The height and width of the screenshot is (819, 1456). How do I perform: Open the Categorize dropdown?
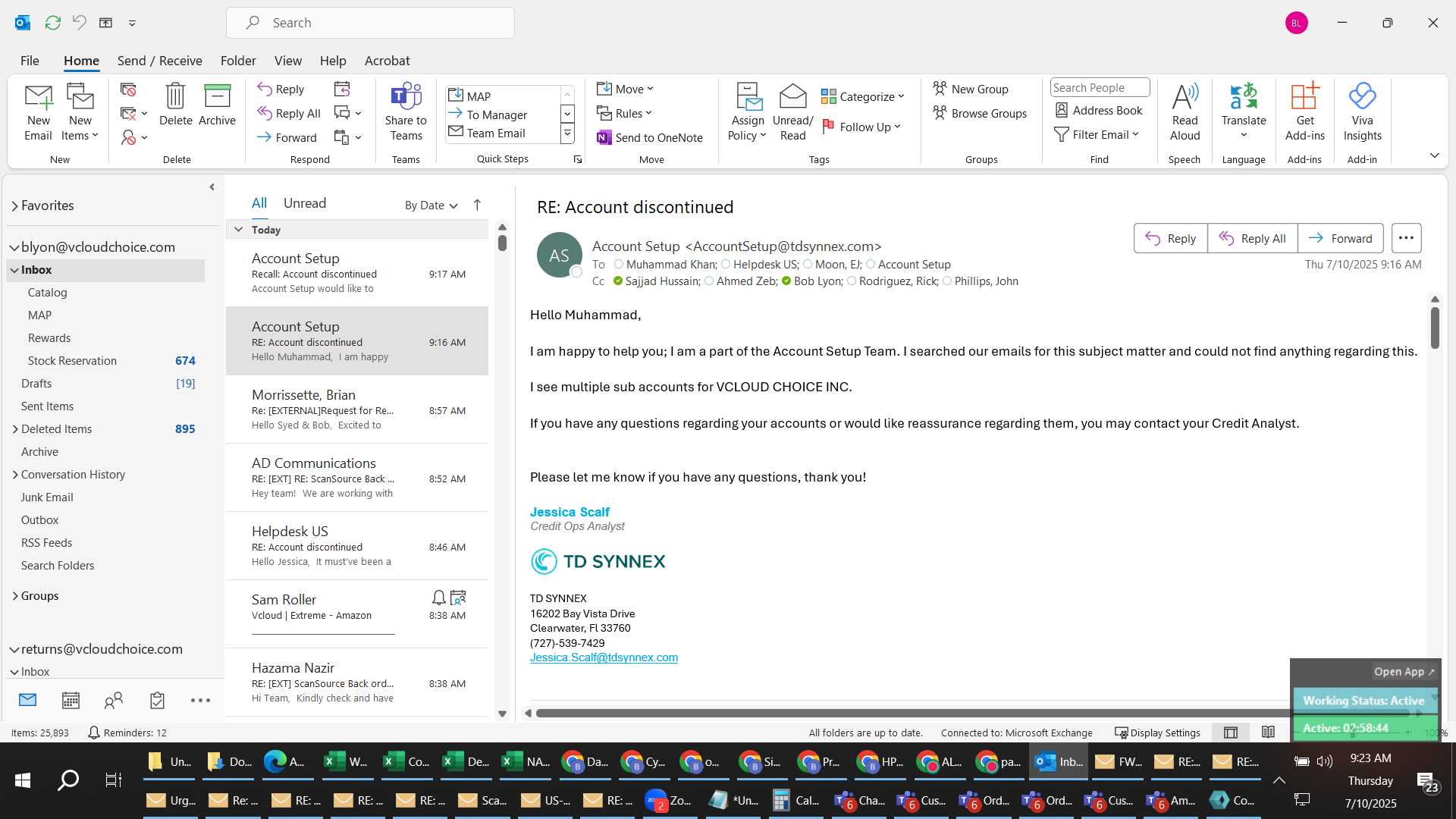pyautogui.click(x=863, y=96)
